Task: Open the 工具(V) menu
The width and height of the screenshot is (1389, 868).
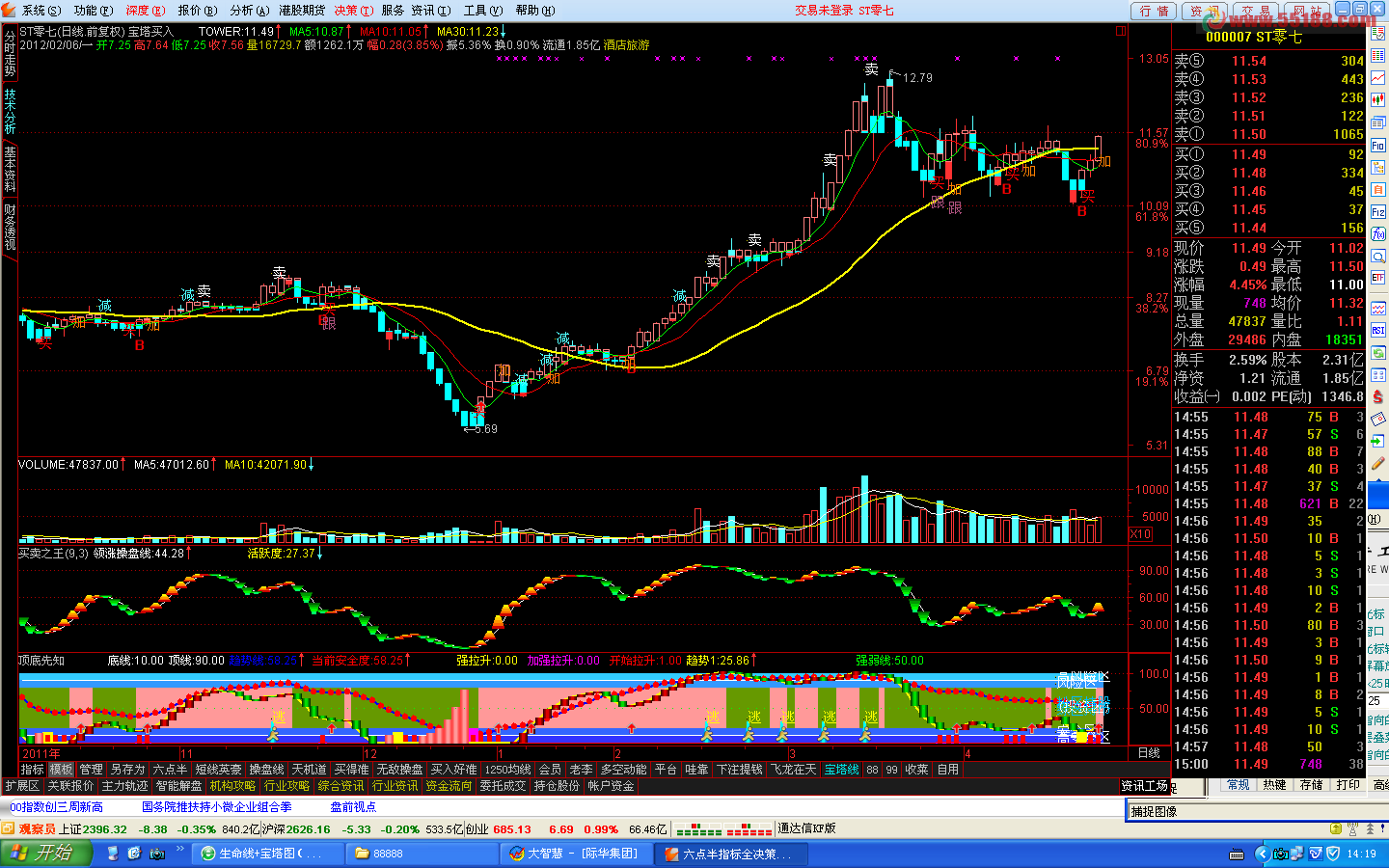Action: coord(483,11)
